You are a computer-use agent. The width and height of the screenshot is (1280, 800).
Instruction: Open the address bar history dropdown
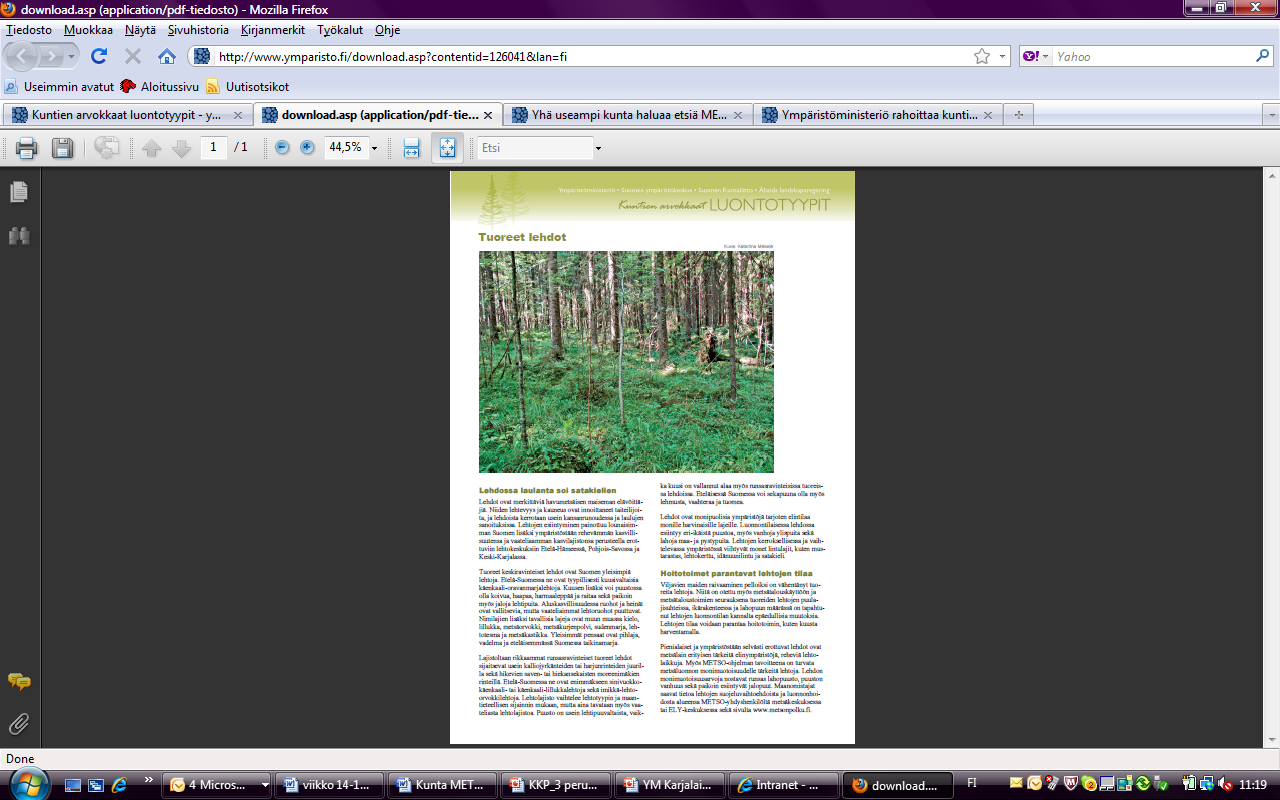coord(1003,56)
